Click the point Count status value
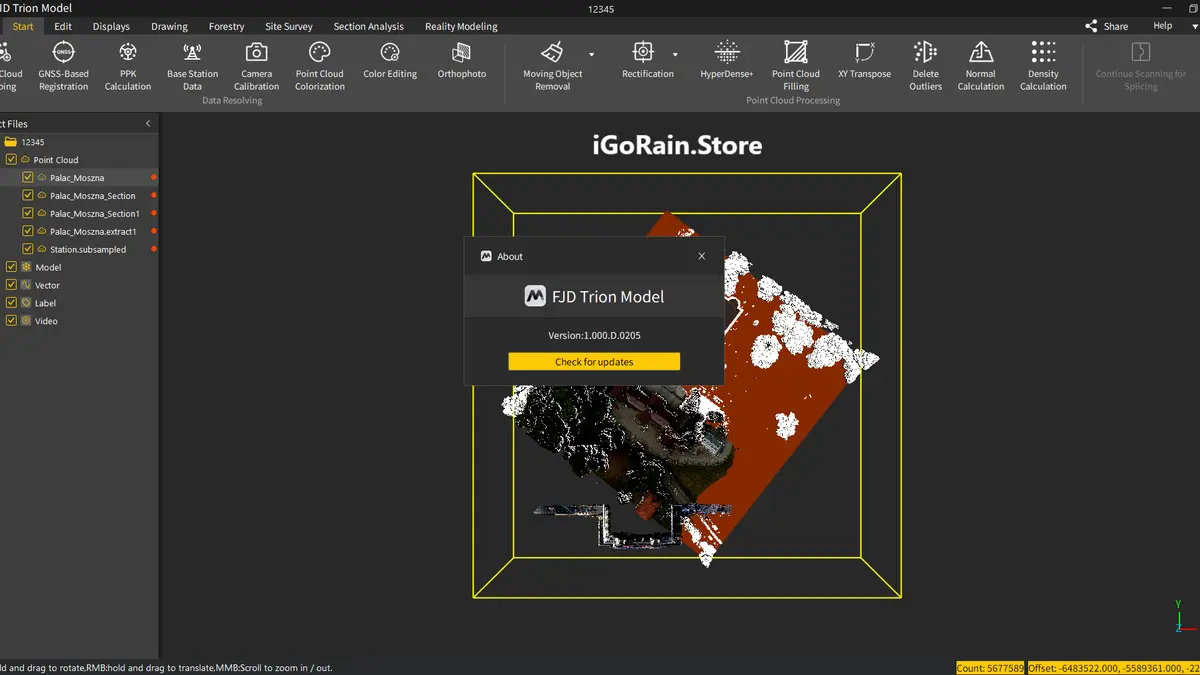 [990, 668]
